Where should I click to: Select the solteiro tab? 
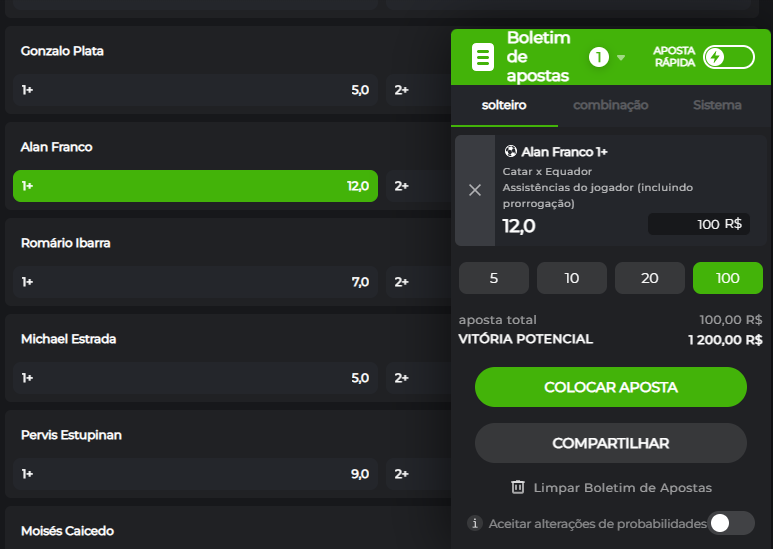tap(504, 105)
